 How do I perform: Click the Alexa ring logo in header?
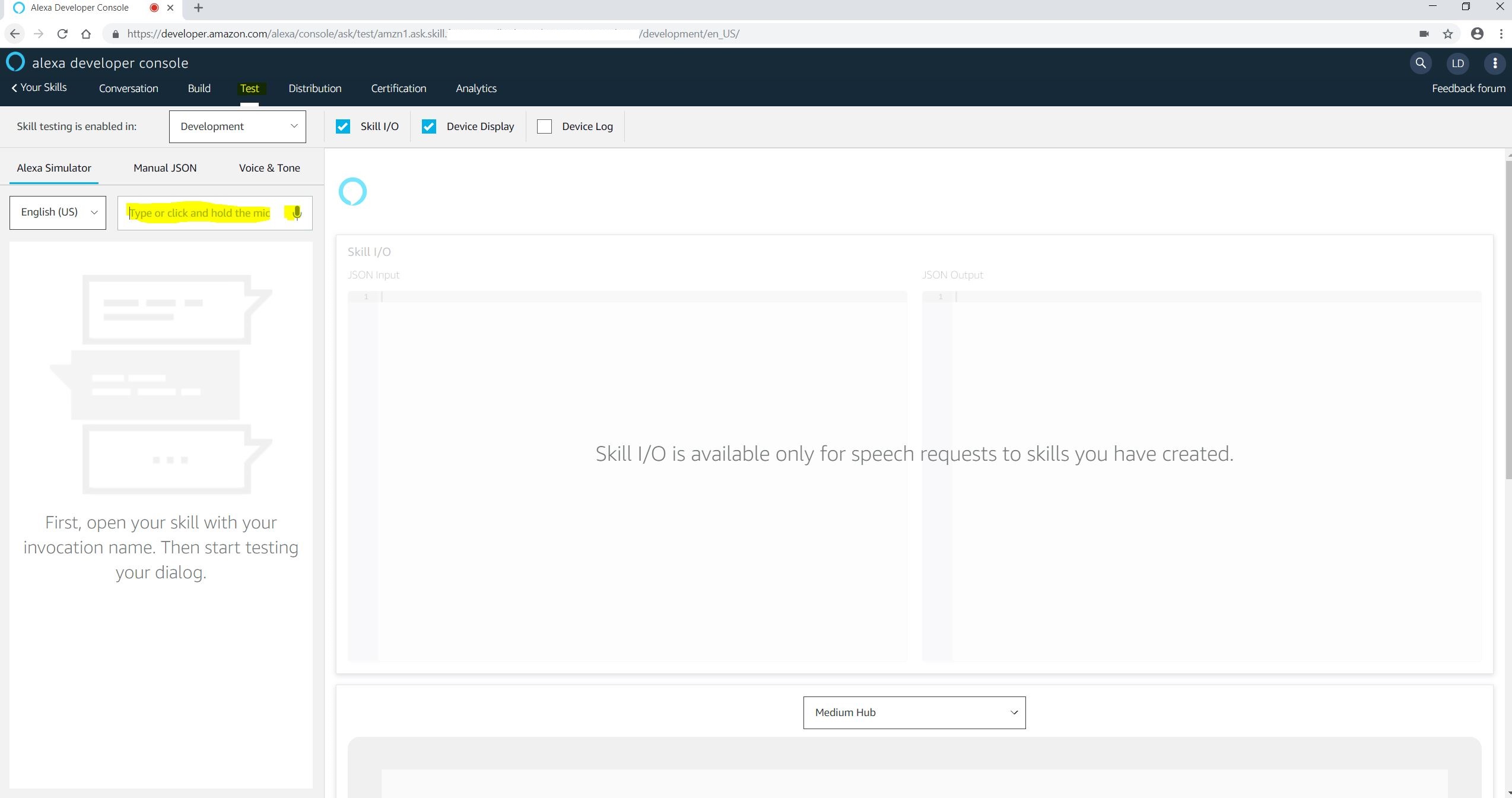15,62
